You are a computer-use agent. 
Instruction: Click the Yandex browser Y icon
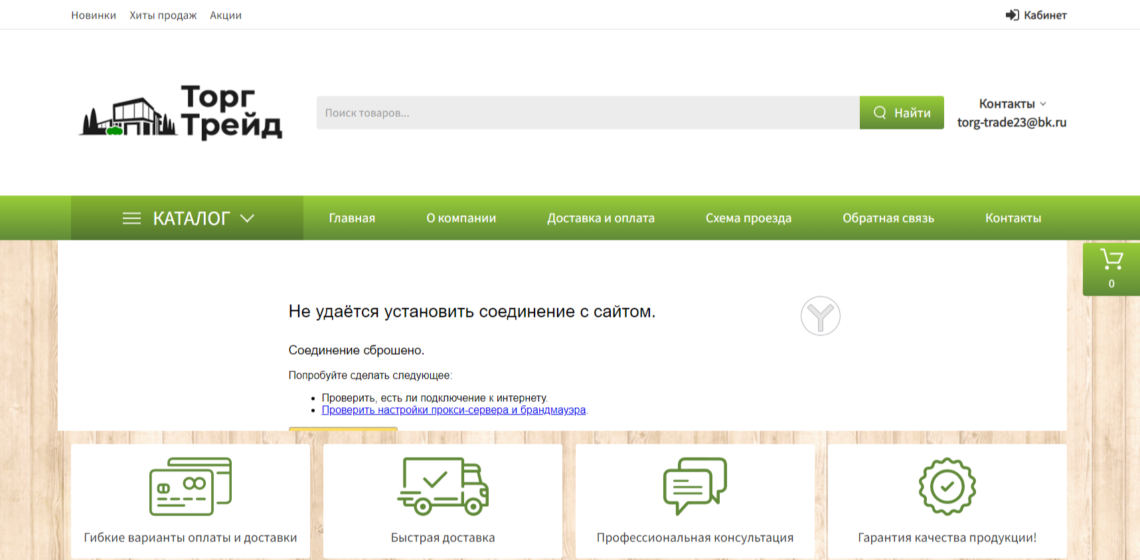pyautogui.click(x=820, y=316)
